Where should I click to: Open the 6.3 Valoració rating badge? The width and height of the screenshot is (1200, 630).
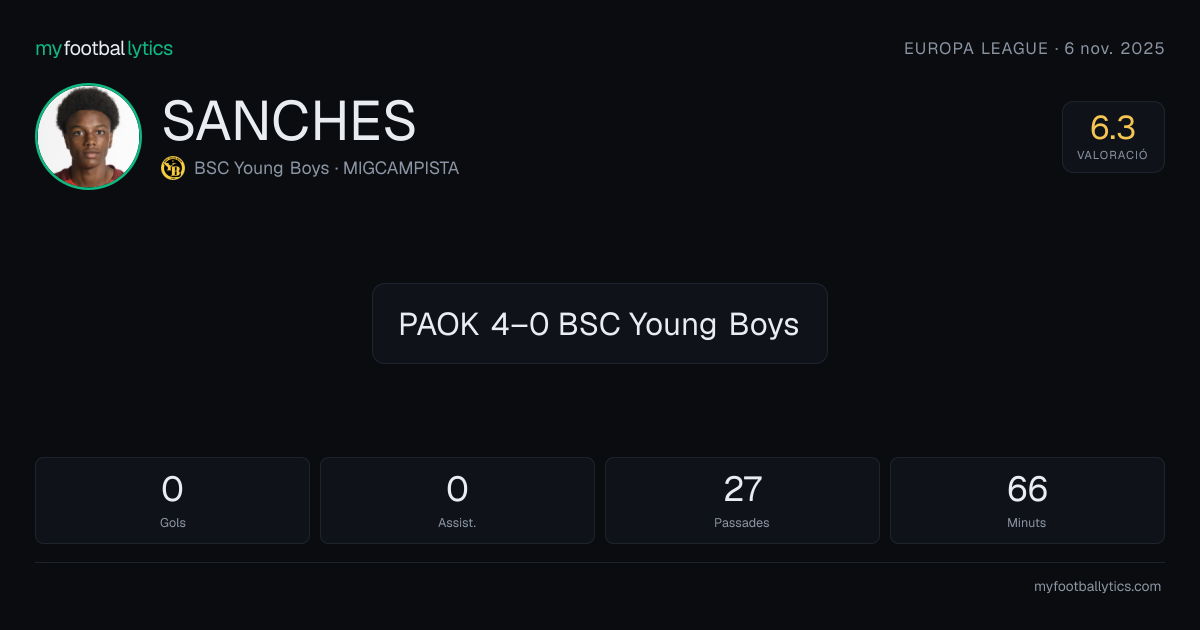[1113, 137]
